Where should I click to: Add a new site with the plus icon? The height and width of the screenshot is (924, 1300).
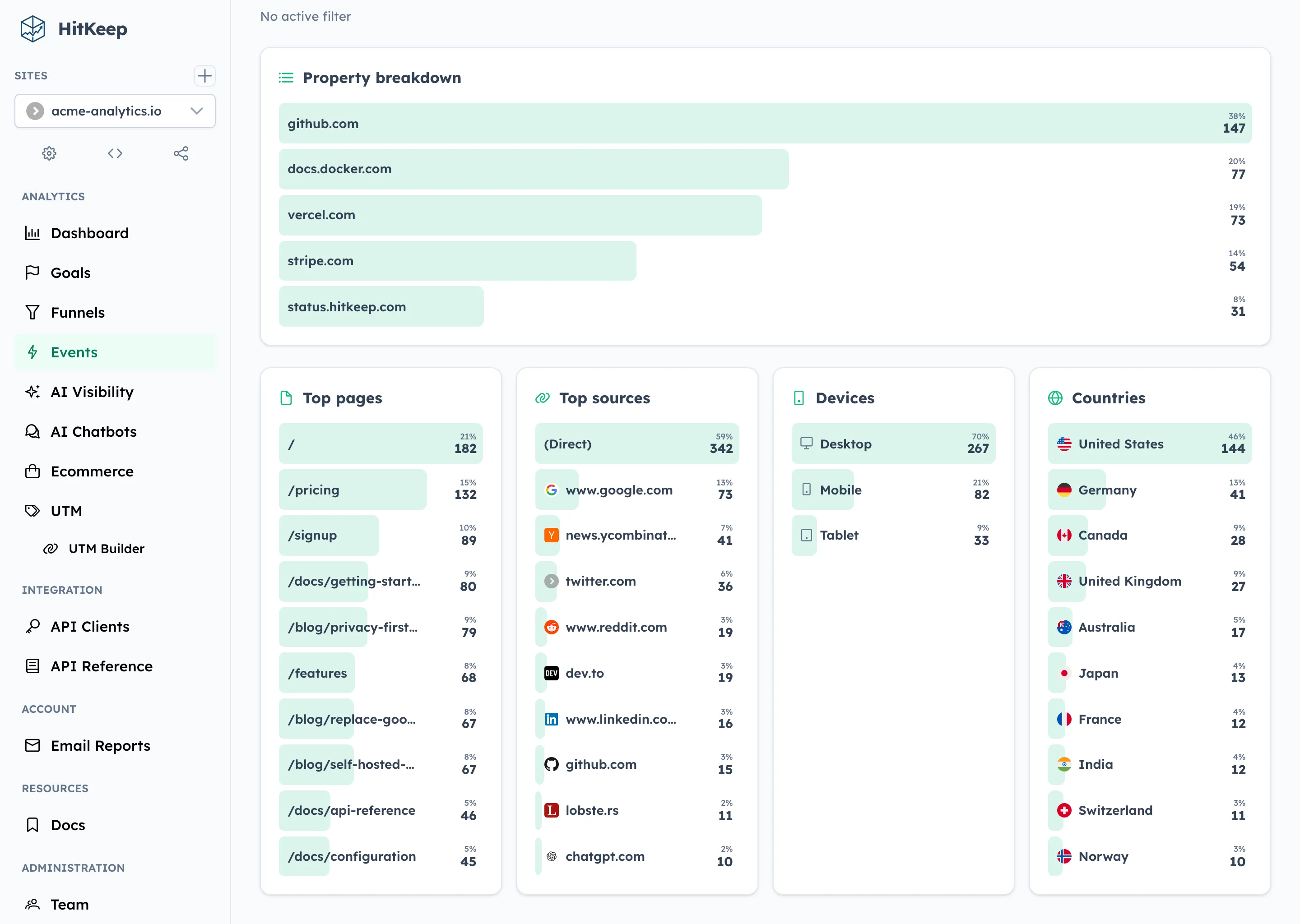(205, 76)
